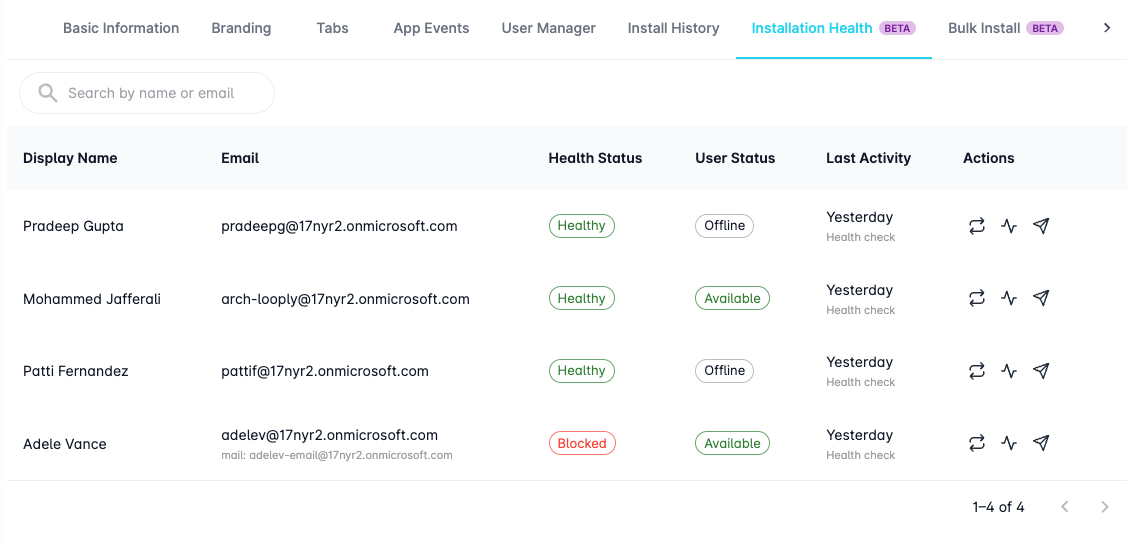Click activity pulse icon for Adele Vance
1141x544 pixels.
1009,443
